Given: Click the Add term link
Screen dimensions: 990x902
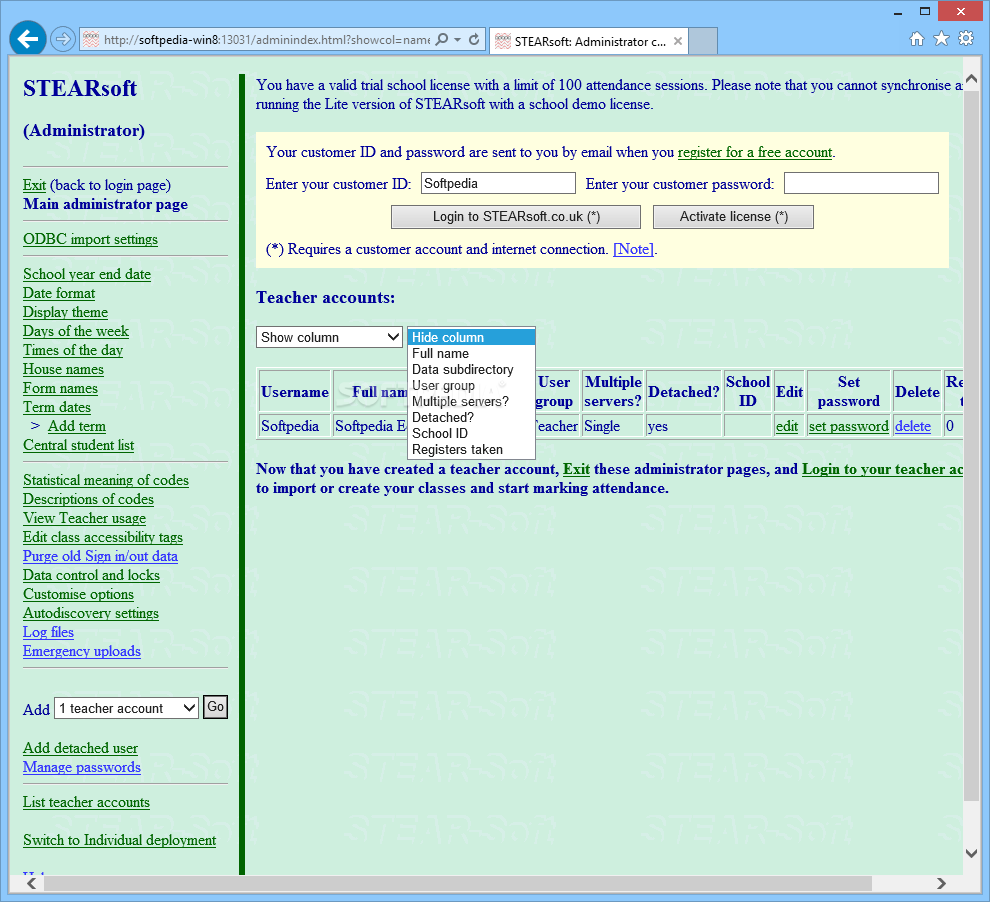Looking at the screenshot, I should tap(77, 425).
